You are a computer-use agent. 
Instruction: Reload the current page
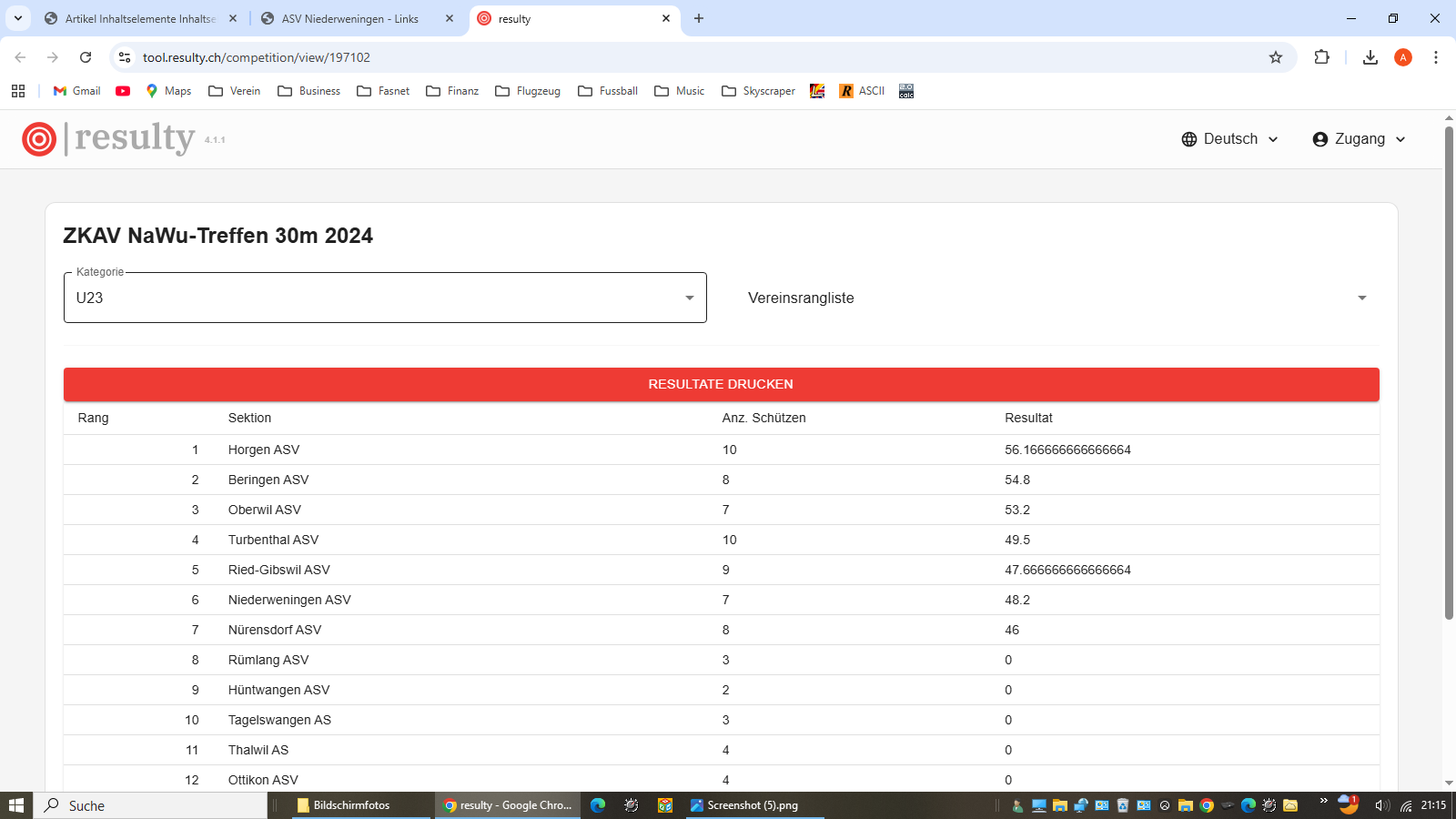(x=86, y=57)
